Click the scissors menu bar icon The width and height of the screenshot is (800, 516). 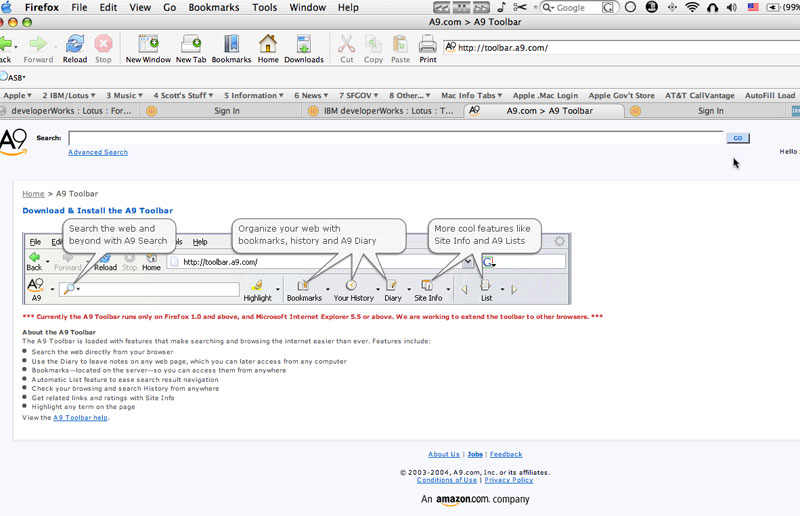tap(519, 7)
